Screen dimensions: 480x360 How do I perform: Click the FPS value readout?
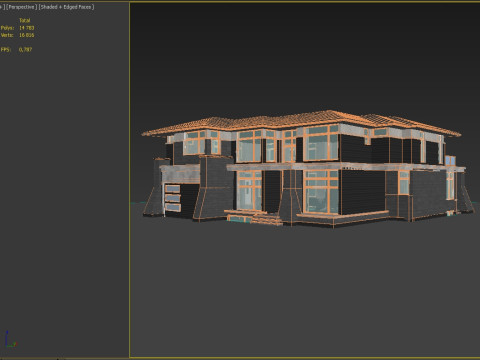click(25, 49)
